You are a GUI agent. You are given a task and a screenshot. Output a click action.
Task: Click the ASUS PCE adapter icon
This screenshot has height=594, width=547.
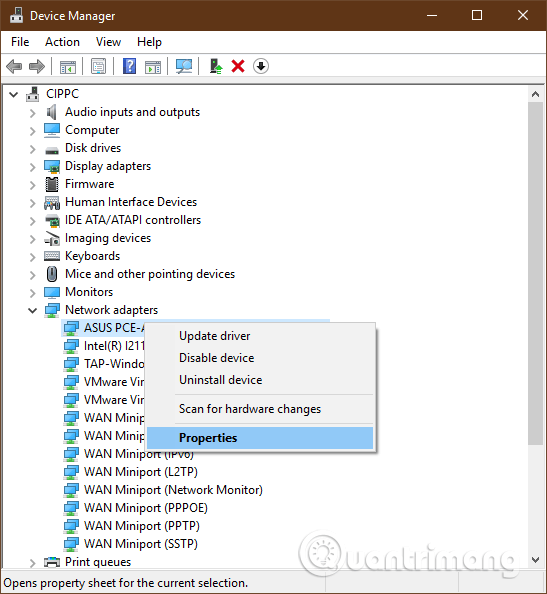point(71,328)
